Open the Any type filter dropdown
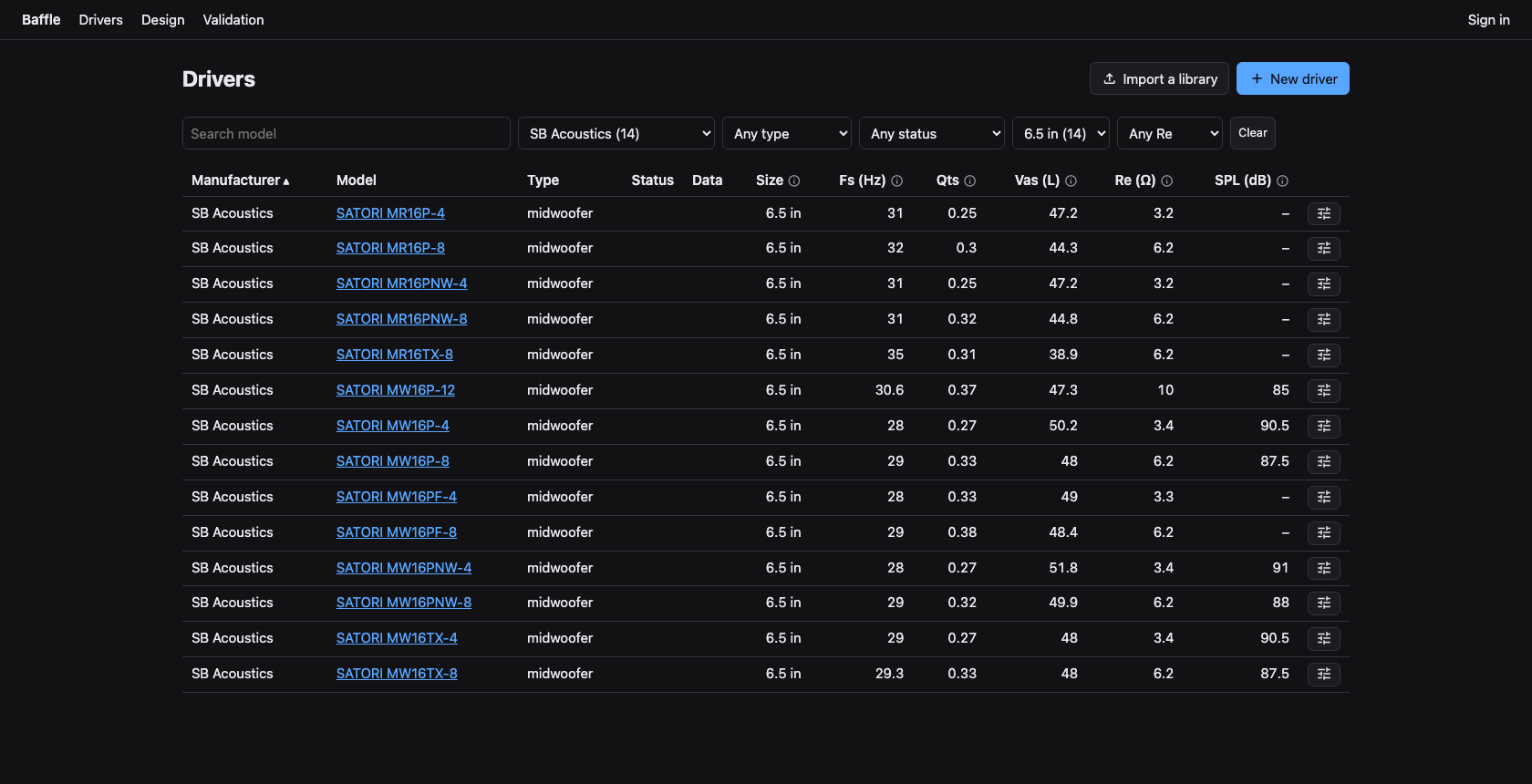Image resolution: width=1532 pixels, height=784 pixels. 787,133
